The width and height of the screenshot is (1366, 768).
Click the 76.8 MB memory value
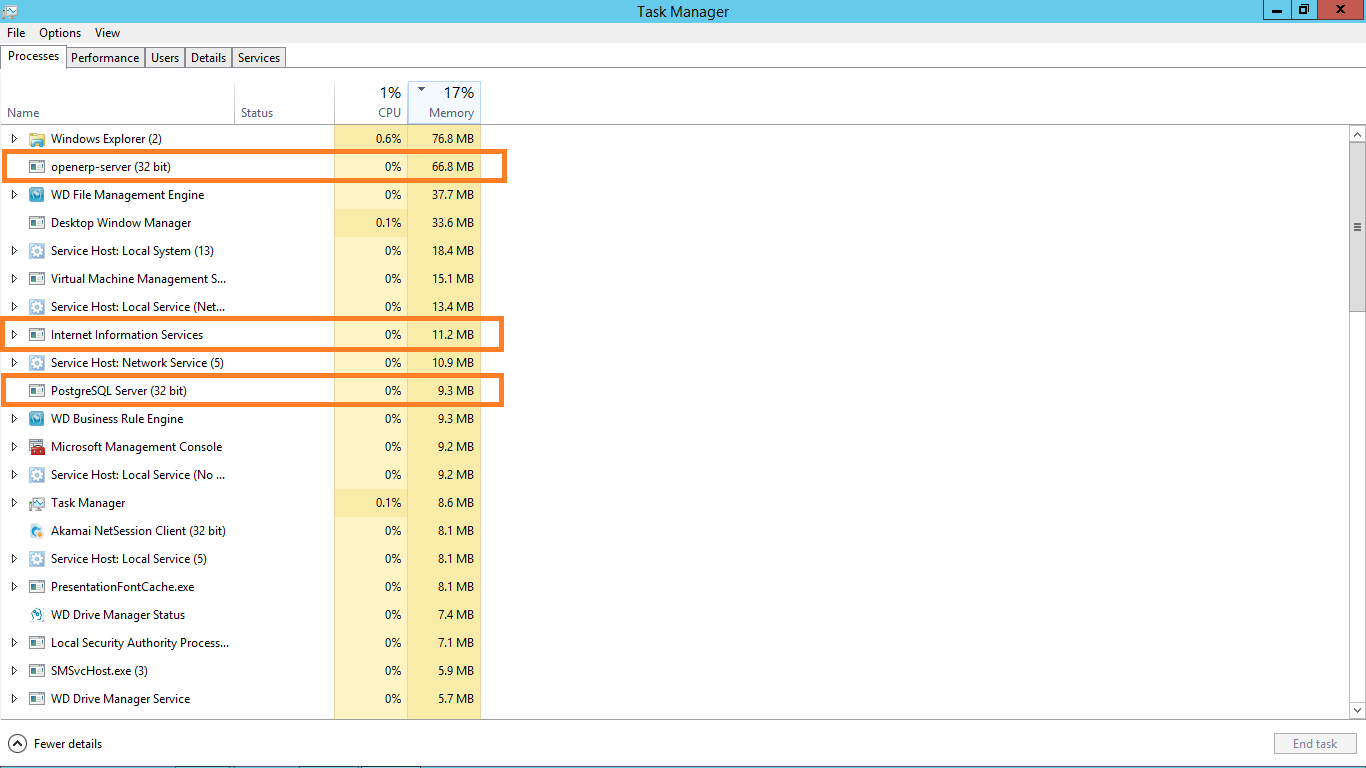click(453, 139)
